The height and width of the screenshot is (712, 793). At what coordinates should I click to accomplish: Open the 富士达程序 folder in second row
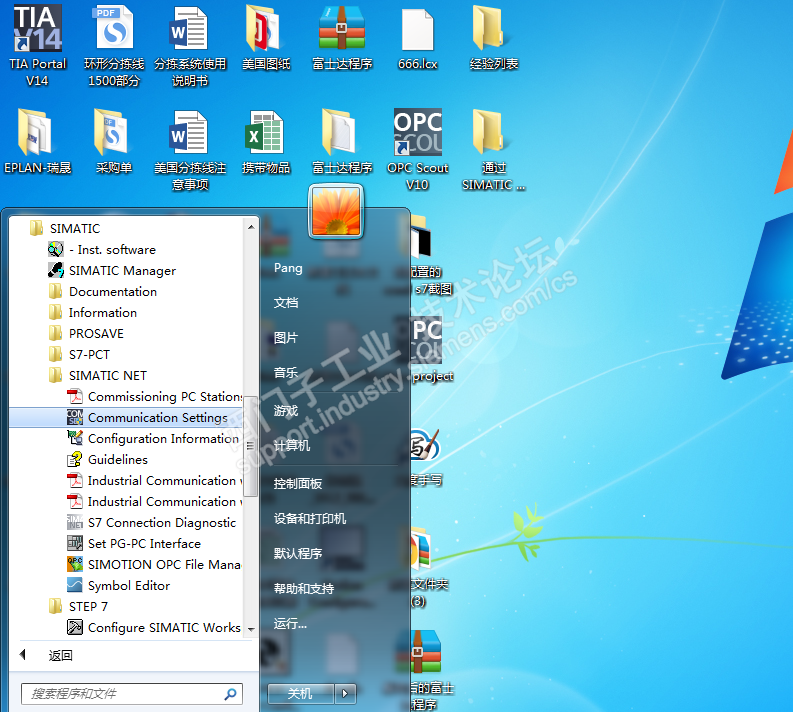(x=342, y=142)
